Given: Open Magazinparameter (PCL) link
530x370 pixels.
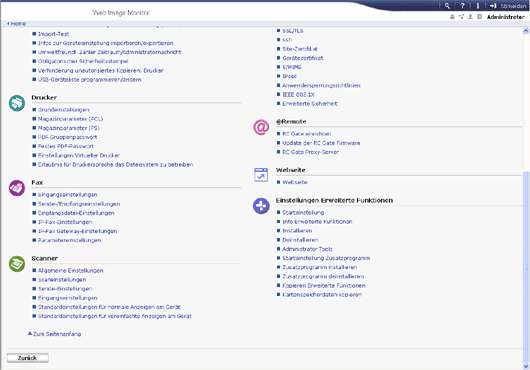Looking at the screenshot, I should click(x=70, y=119).
